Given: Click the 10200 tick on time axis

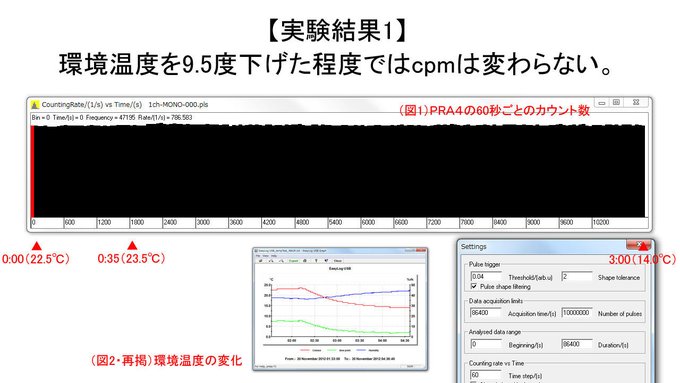Looking at the screenshot, I should (601, 223).
